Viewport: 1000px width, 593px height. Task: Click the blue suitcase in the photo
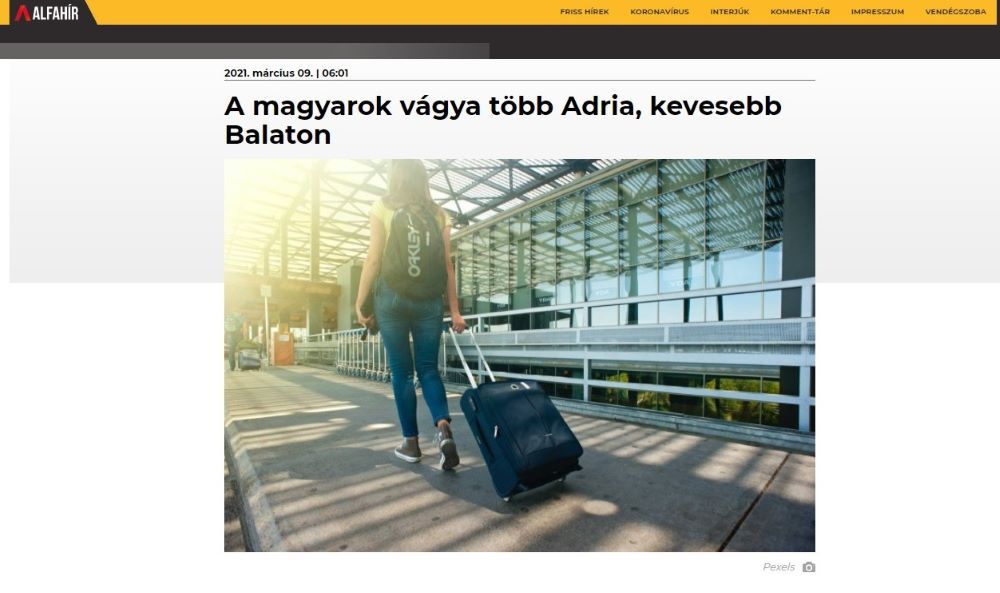[520, 436]
